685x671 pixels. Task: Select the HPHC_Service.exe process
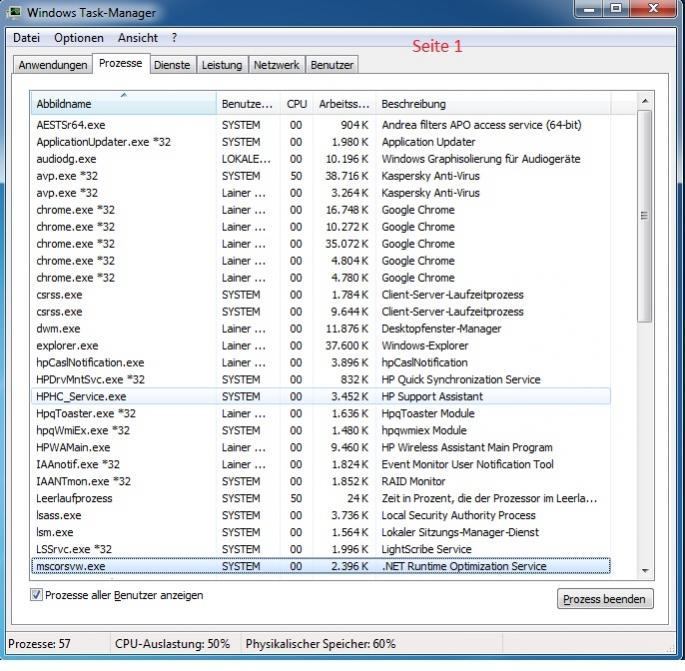[x=321, y=397]
